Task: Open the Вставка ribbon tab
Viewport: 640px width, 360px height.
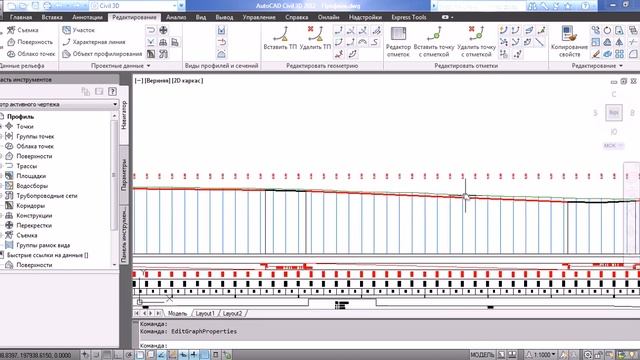Action: click(52, 17)
